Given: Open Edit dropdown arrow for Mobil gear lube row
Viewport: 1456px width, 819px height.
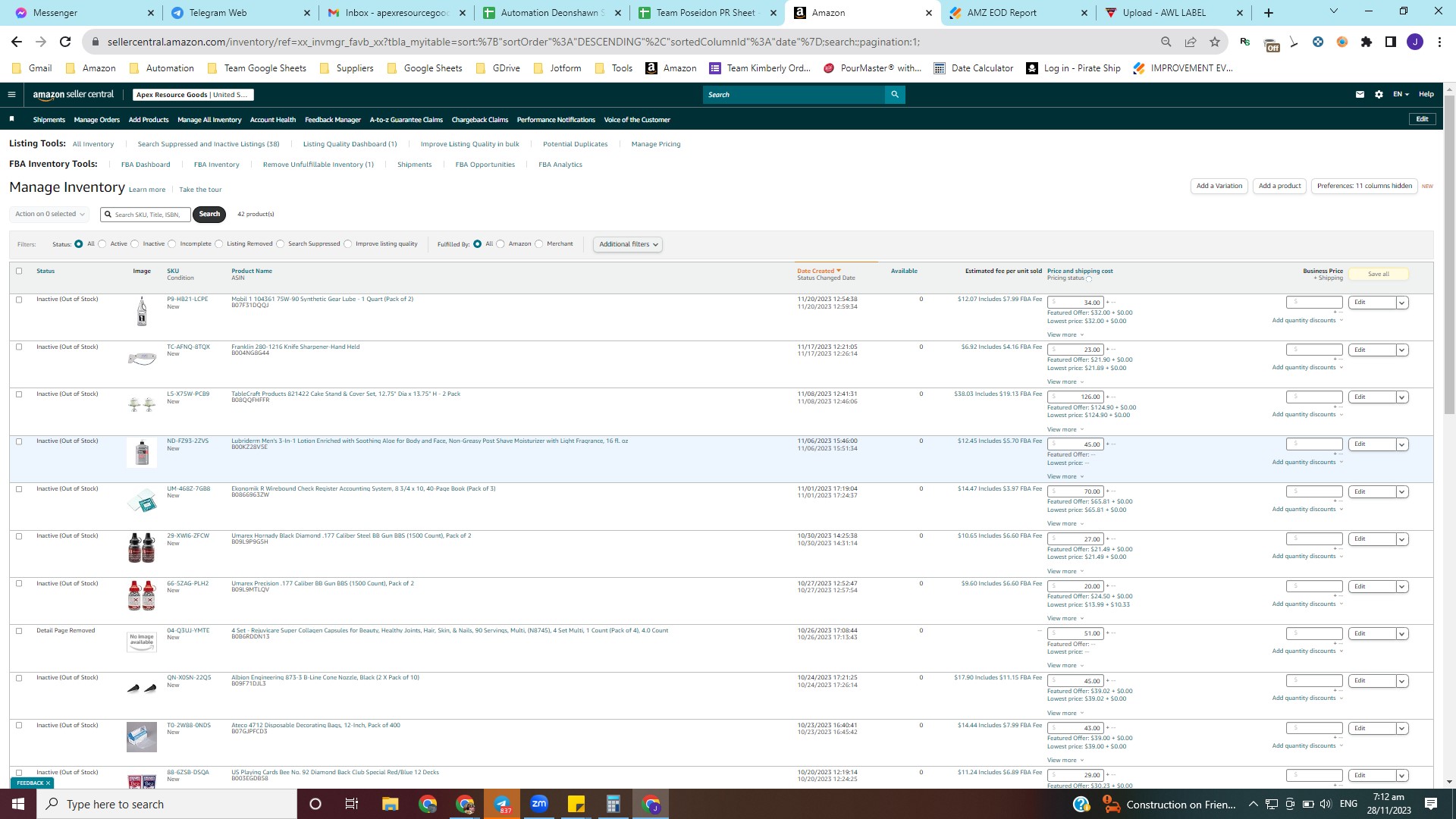Looking at the screenshot, I should click(x=1402, y=303).
